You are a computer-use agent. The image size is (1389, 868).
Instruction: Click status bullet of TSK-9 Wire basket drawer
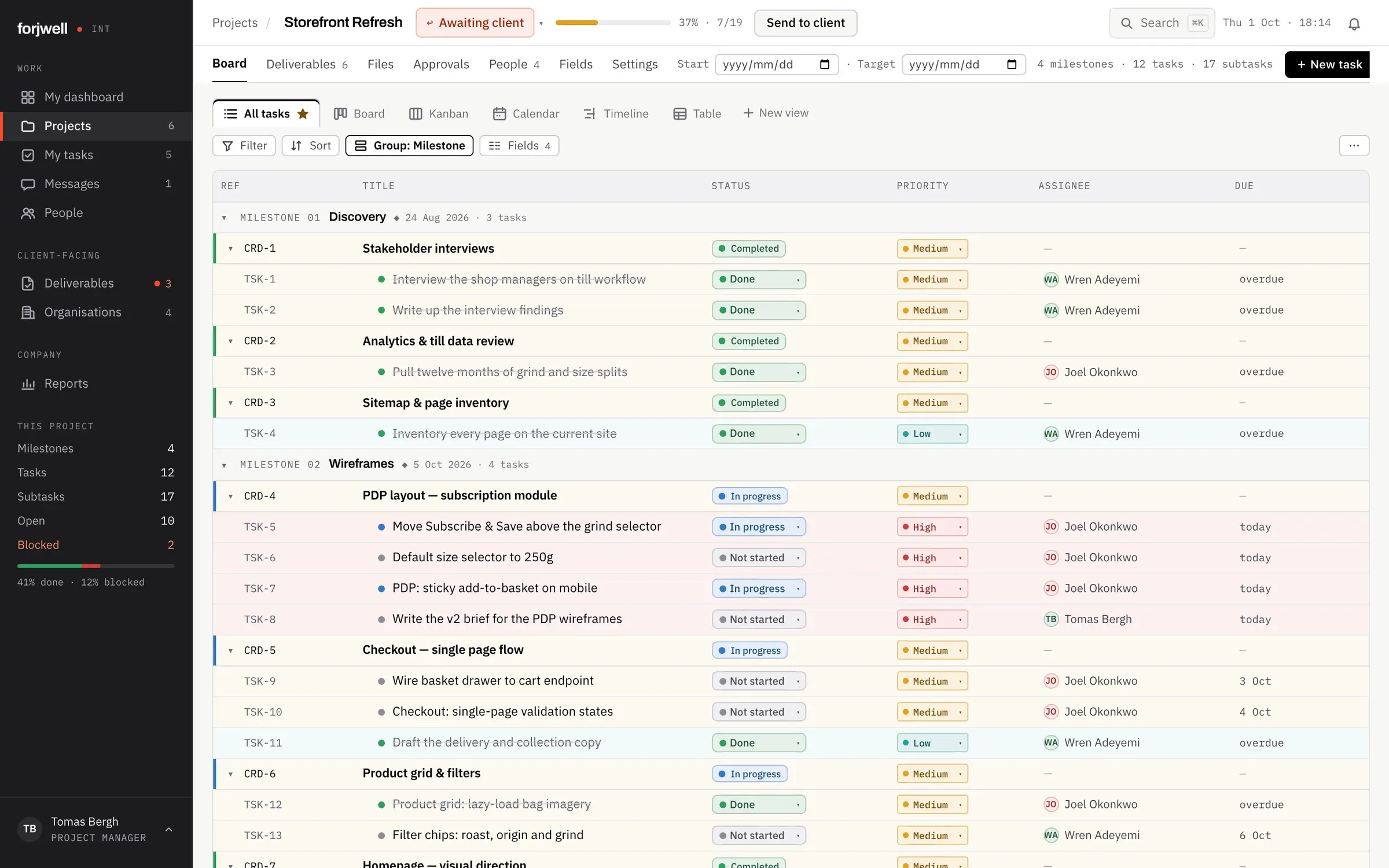(381, 681)
